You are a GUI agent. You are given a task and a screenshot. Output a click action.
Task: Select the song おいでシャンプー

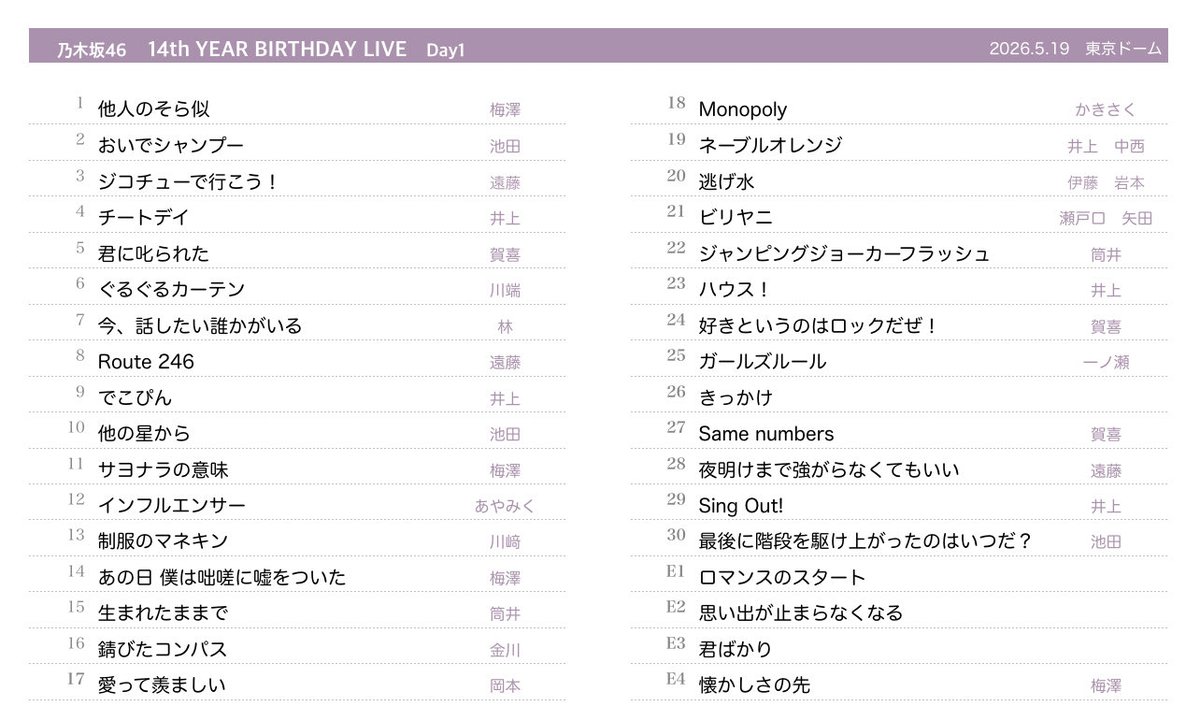point(170,145)
